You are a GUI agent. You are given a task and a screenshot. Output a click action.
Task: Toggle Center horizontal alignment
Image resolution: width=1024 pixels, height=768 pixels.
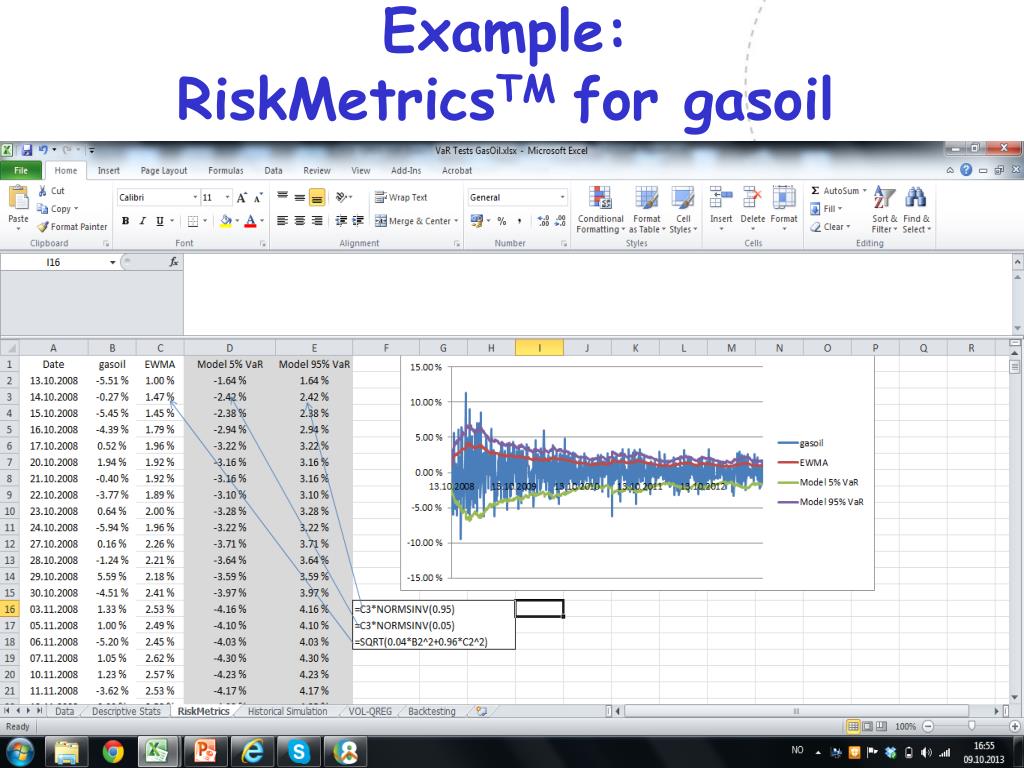pos(299,221)
